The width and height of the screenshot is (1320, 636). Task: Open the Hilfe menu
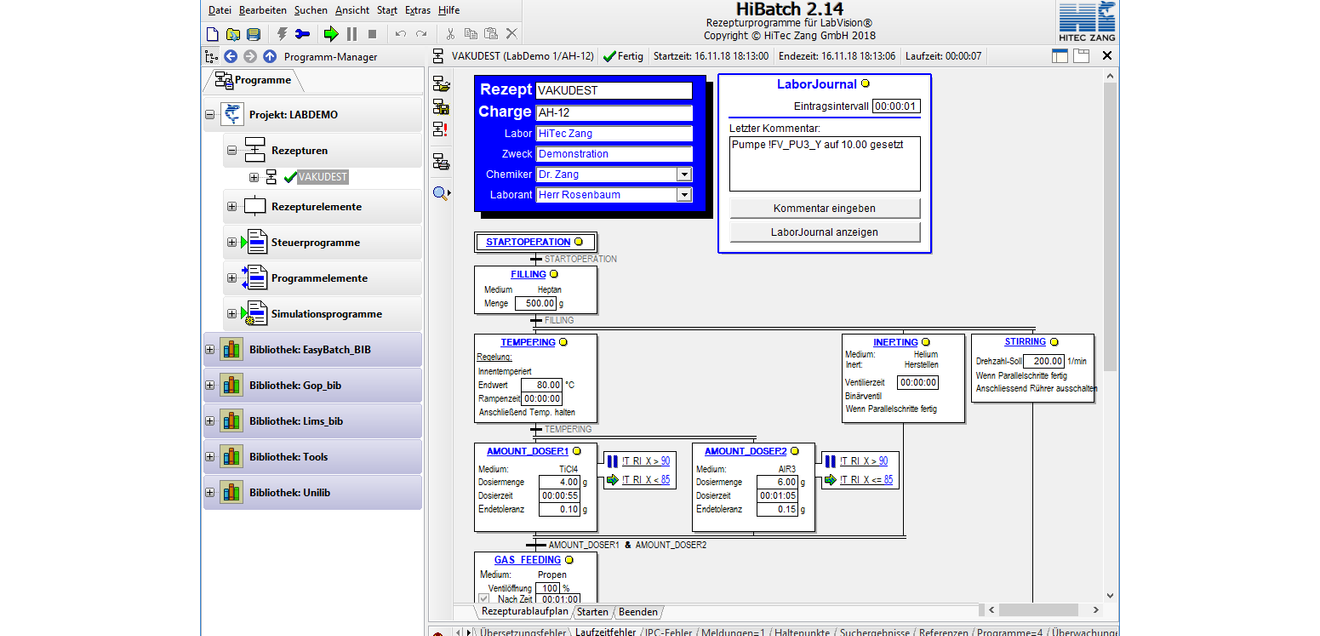point(449,10)
